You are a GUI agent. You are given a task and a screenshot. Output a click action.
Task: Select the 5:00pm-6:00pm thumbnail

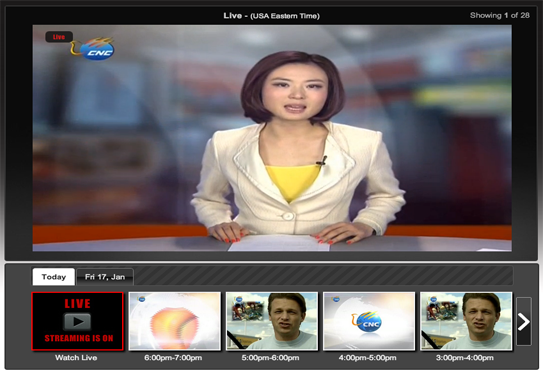click(272, 321)
